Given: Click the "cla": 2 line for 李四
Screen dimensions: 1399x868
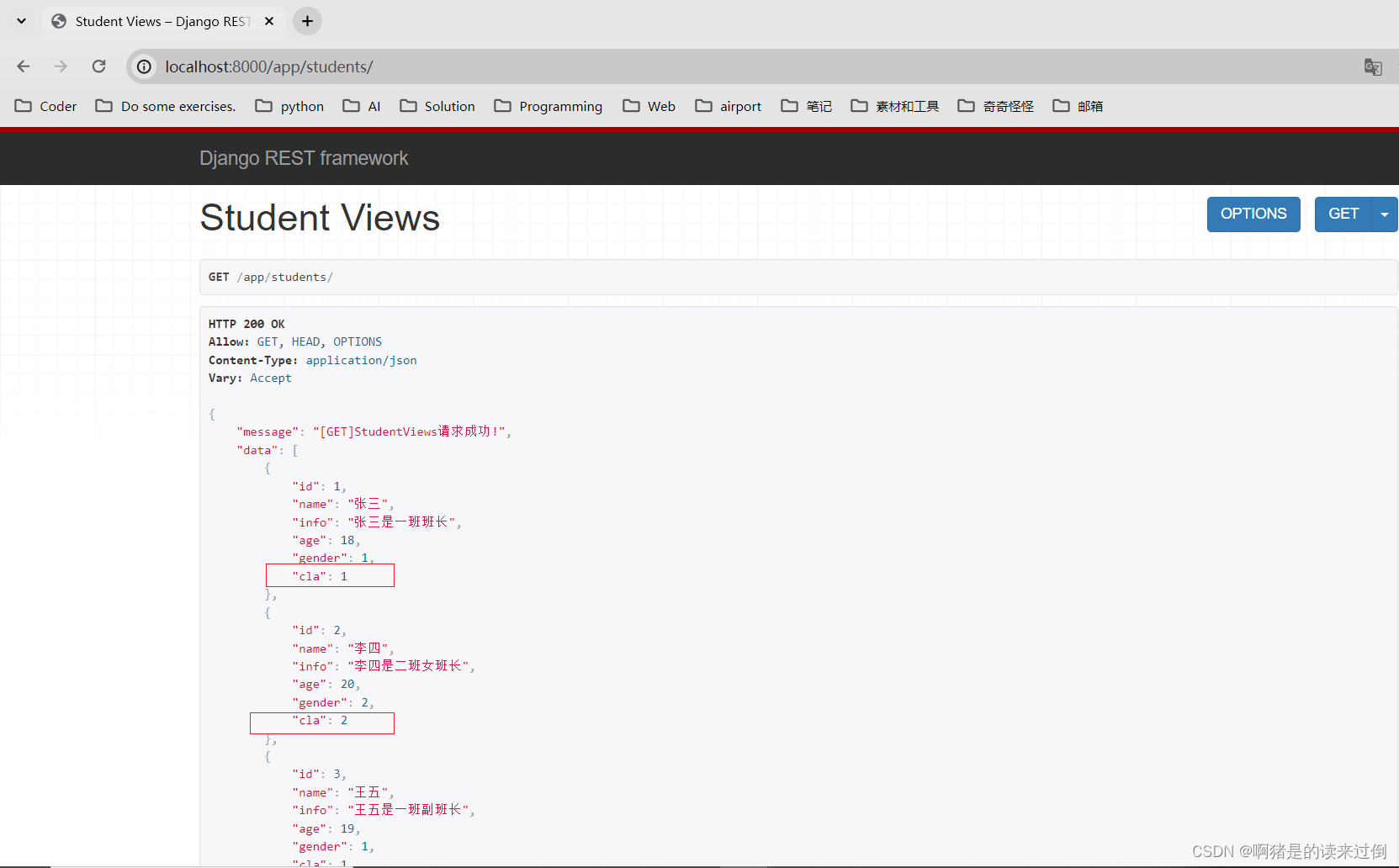Looking at the screenshot, I should tap(320, 721).
